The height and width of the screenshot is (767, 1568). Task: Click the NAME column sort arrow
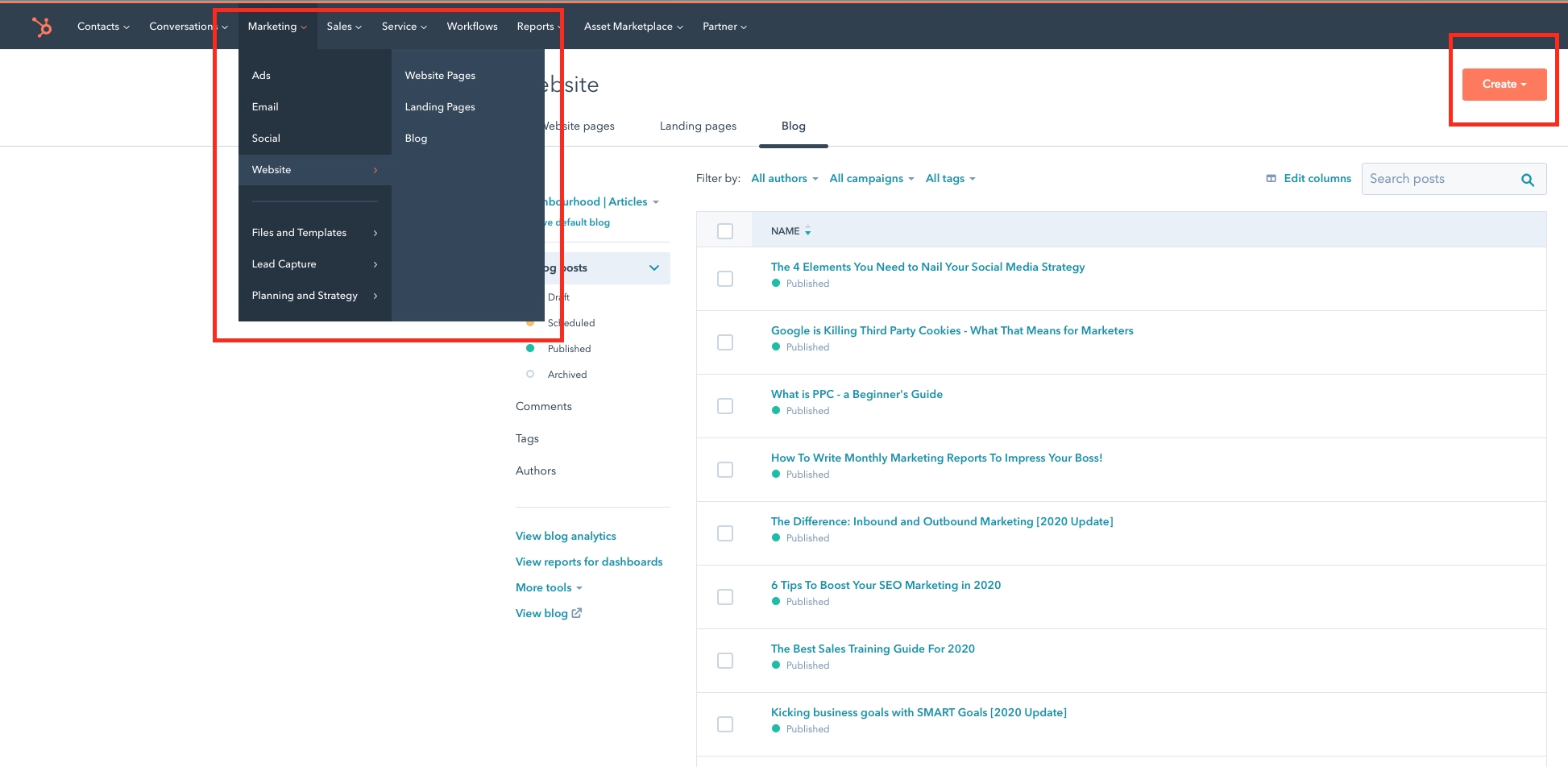807,231
